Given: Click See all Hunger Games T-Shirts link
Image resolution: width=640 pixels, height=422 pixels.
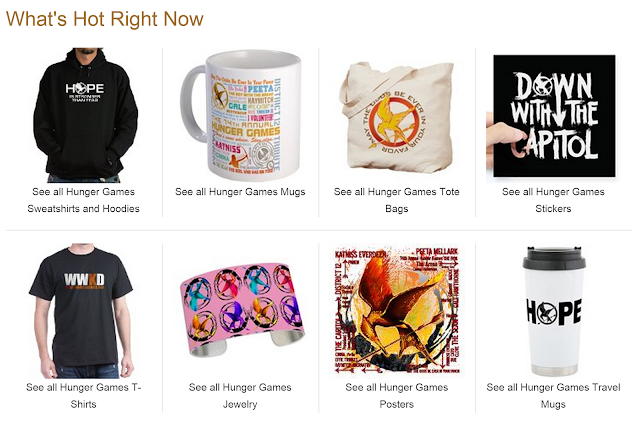Looking at the screenshot, I should pyautogui.click(x=83, y=395).
